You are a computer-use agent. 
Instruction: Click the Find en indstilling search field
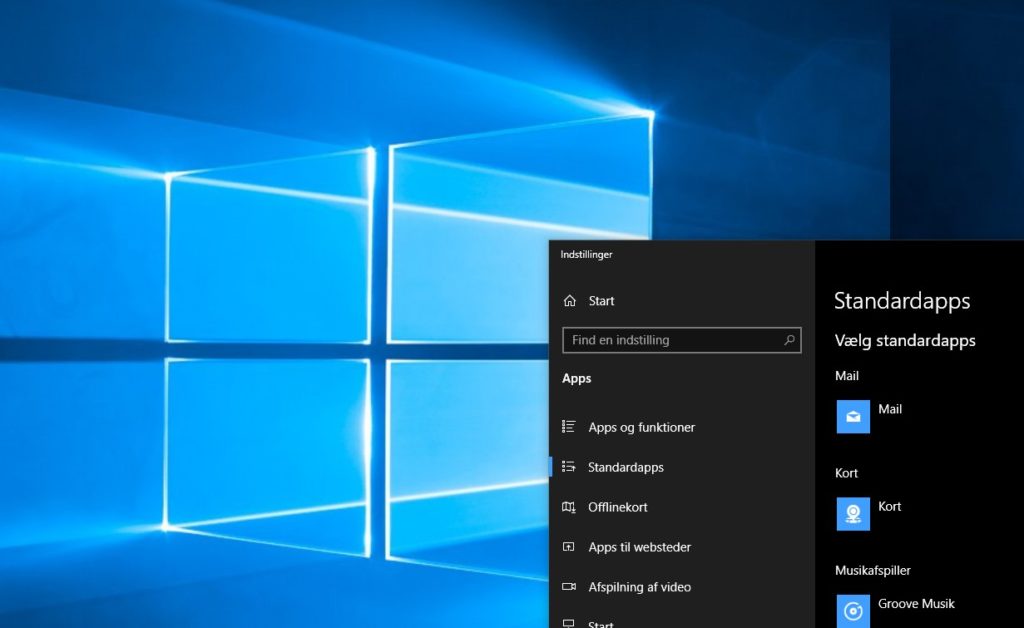coord(670,340)
